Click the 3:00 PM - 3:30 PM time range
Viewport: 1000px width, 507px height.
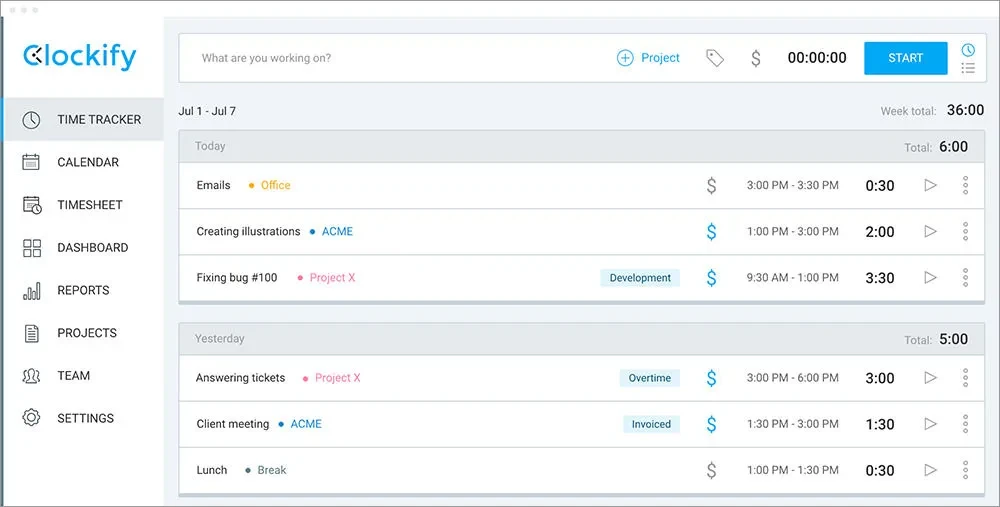(793, 186)
